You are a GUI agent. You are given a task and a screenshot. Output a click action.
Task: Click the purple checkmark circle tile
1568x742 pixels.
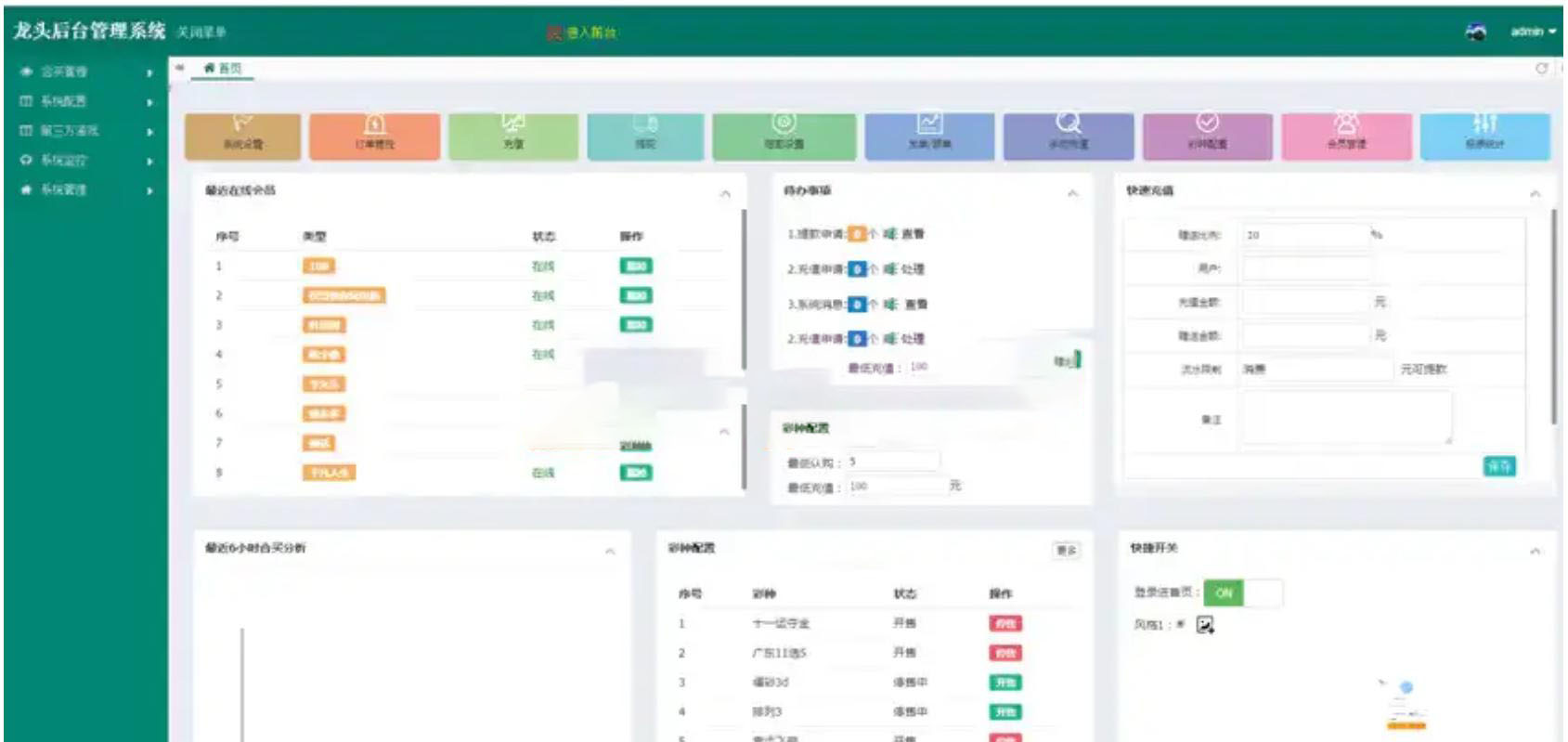[1207, 136]
